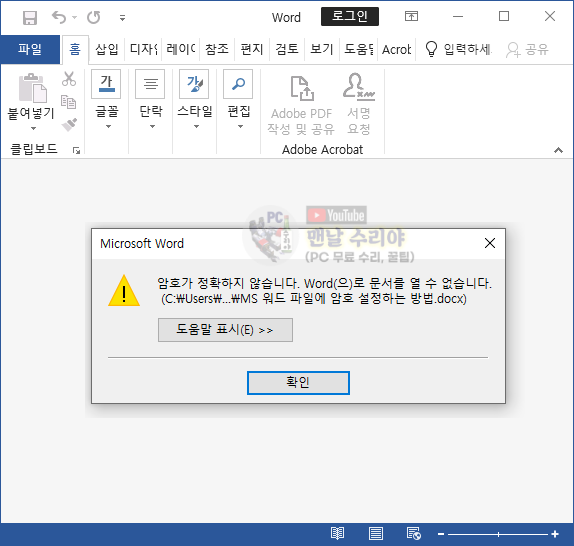Expand the 단락 group dropdown arrow

tap(152, 127)
